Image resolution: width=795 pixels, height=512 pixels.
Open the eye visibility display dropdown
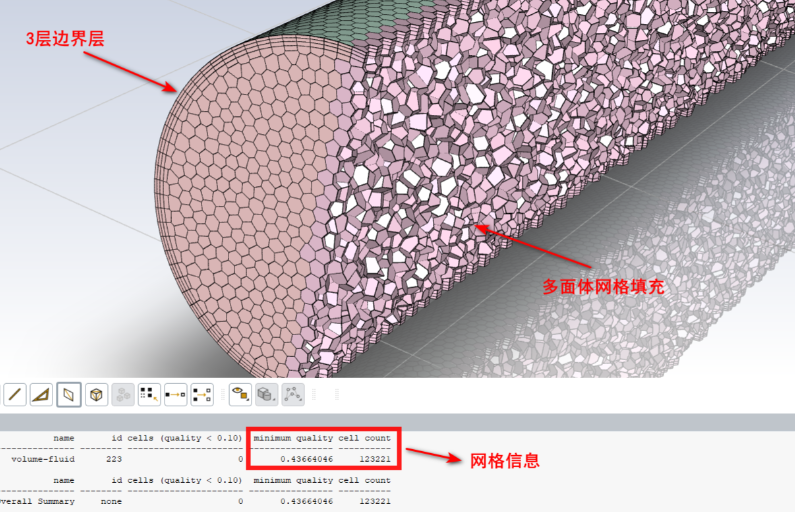click(x=240, y=395)
